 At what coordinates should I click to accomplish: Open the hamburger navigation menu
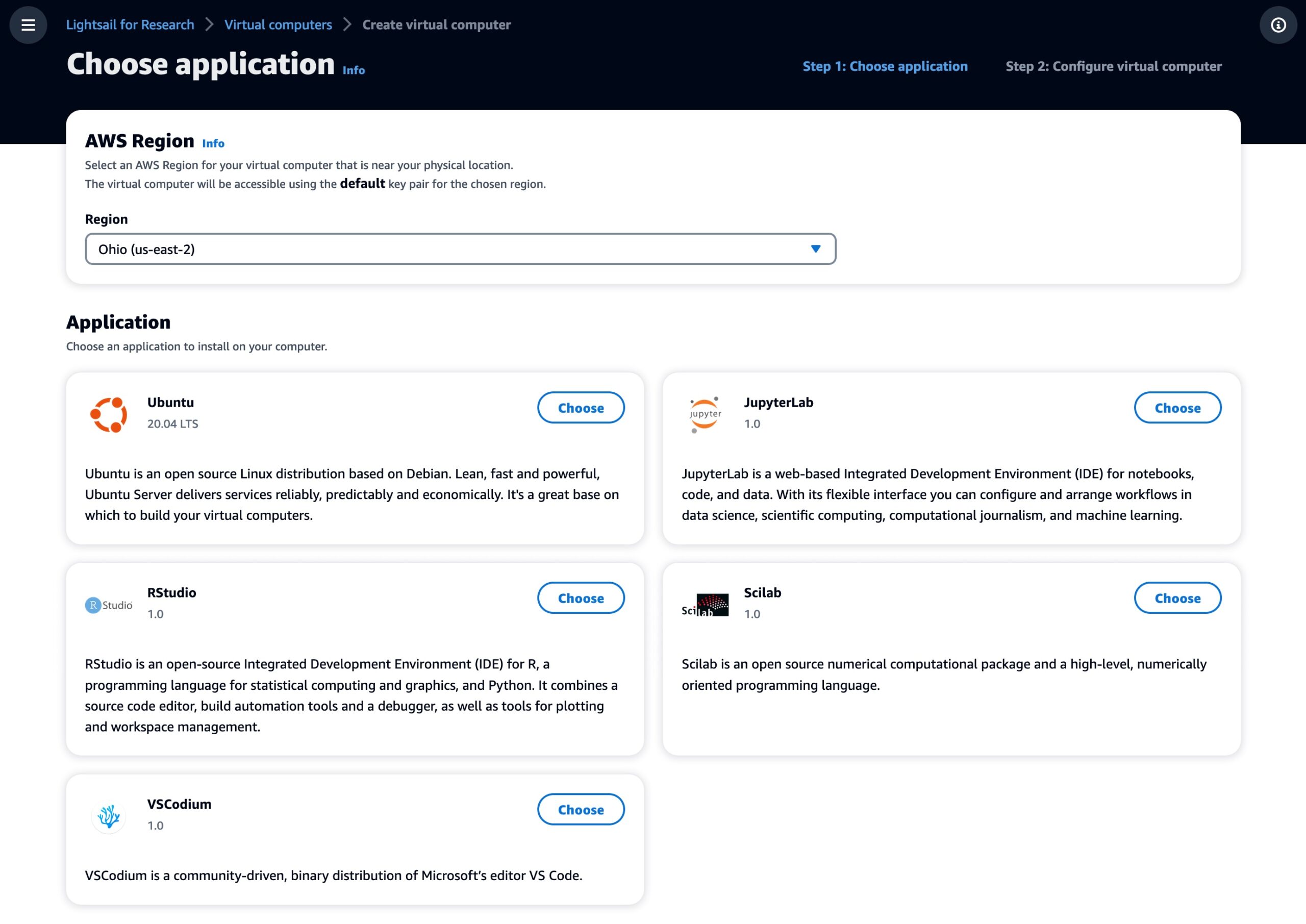[x=28, y=25]
